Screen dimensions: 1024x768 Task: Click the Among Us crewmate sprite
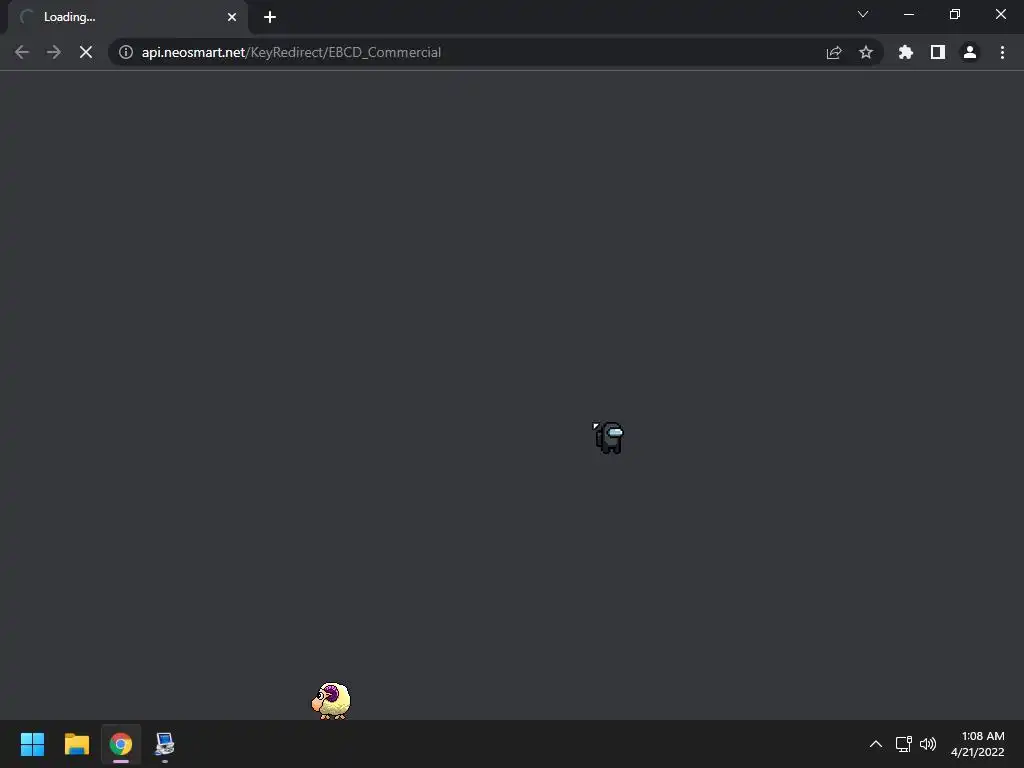click(609, 438)
